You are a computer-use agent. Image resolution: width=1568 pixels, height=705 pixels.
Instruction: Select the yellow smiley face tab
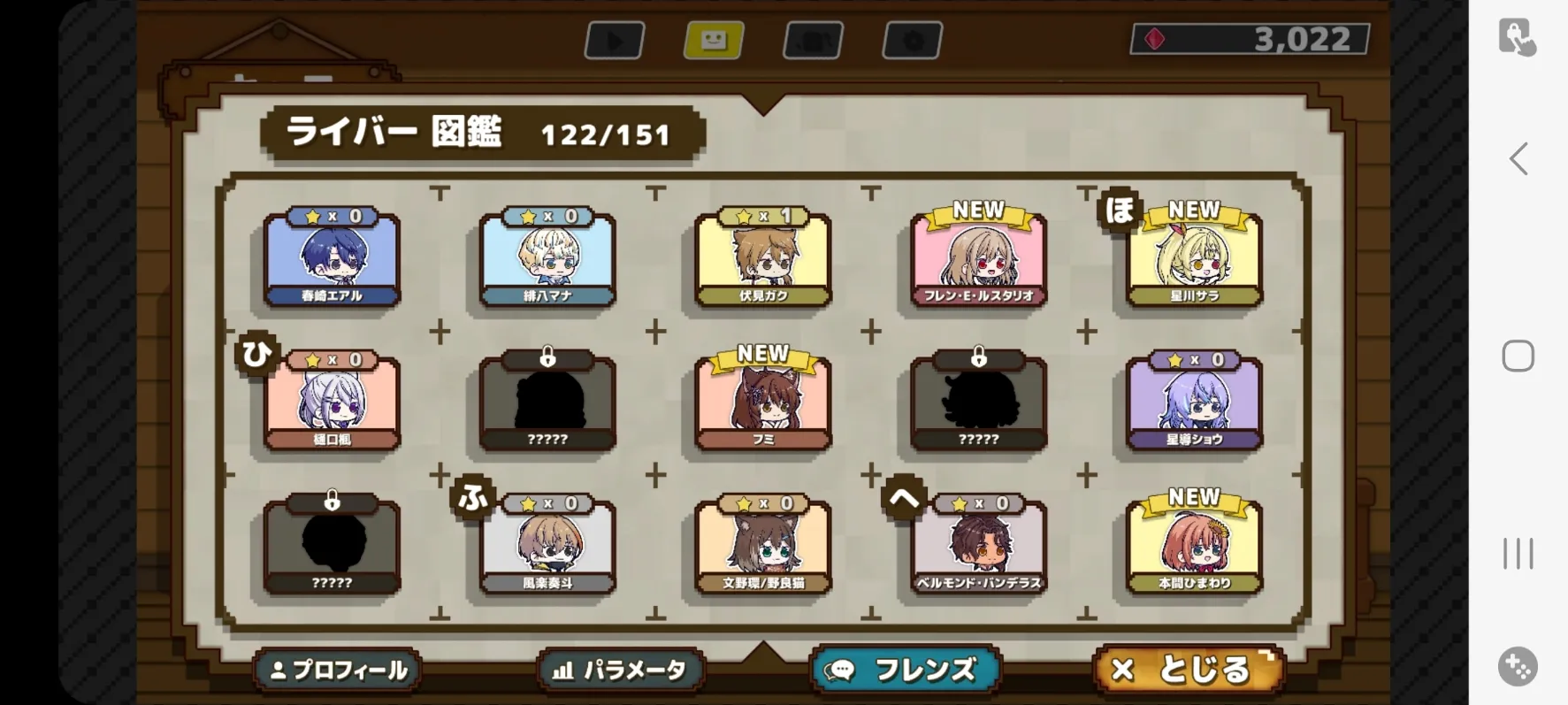click(x=714, y=40)
